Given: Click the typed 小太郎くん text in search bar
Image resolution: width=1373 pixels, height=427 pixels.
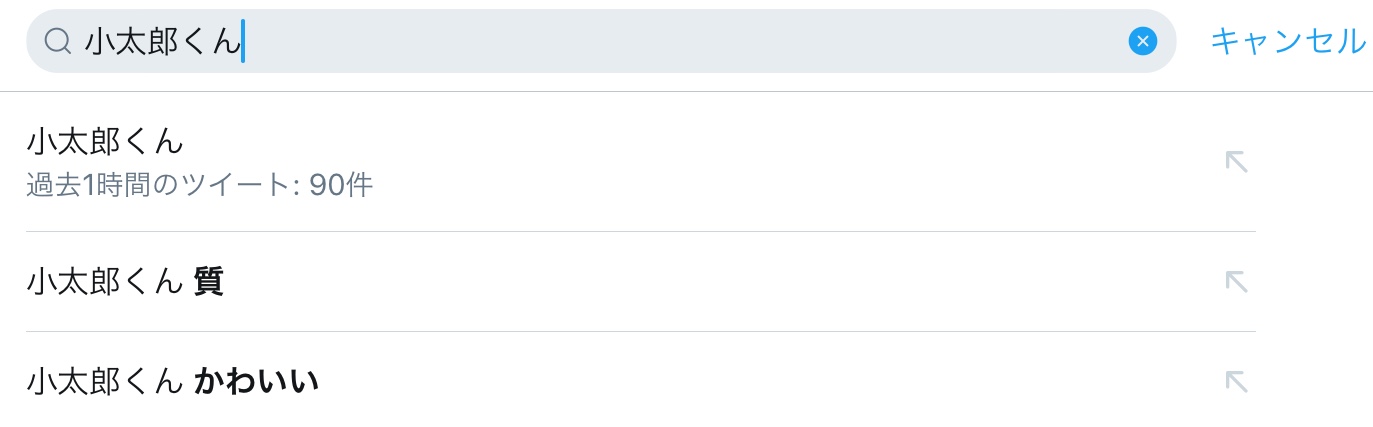Looking at the screenshot, I should coord(162,41).
